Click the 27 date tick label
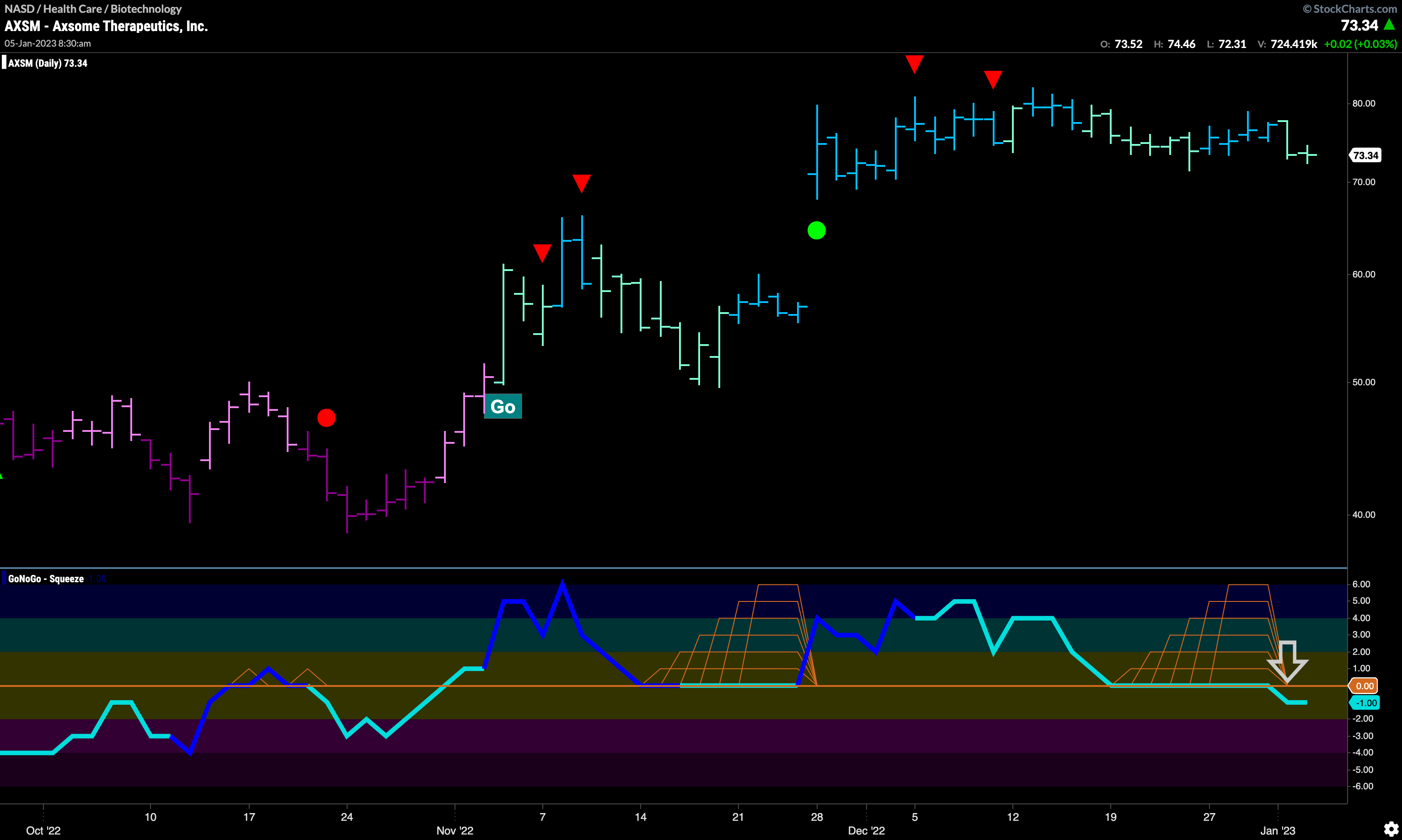 click(x=1209, y=817)
